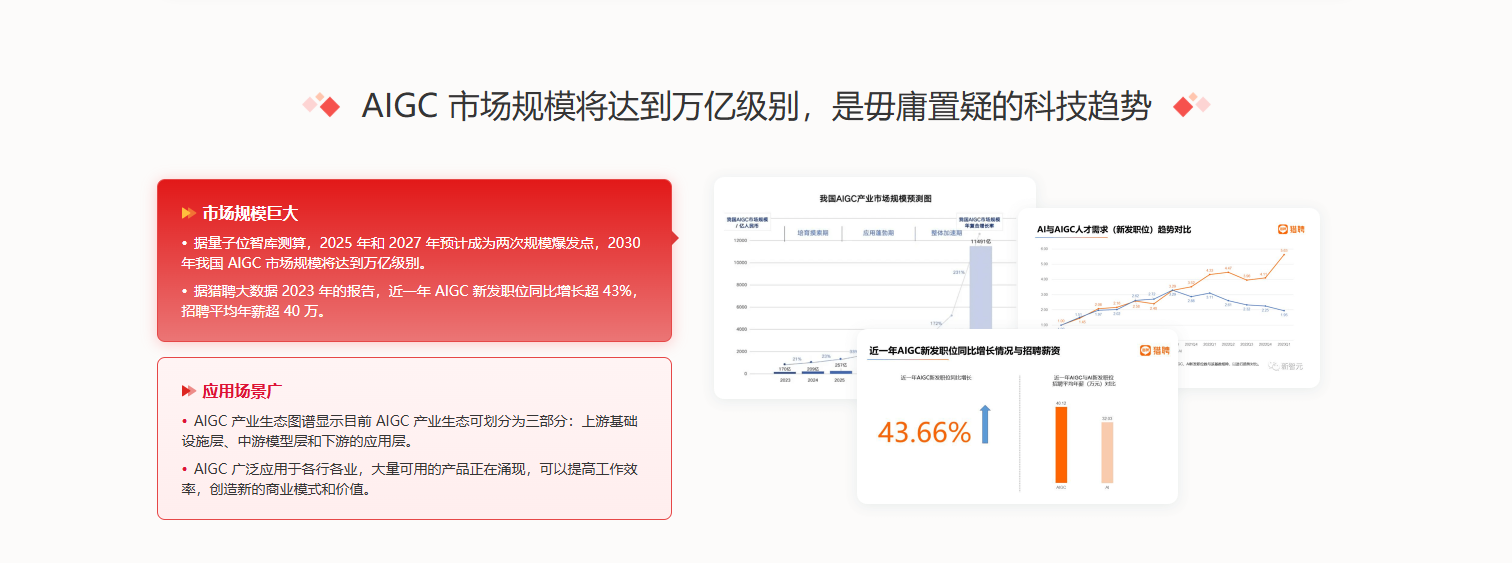Click the red arrow icon beside 应用场景广
Viewport: 1512px width, 563px height.
pos(188,391)
